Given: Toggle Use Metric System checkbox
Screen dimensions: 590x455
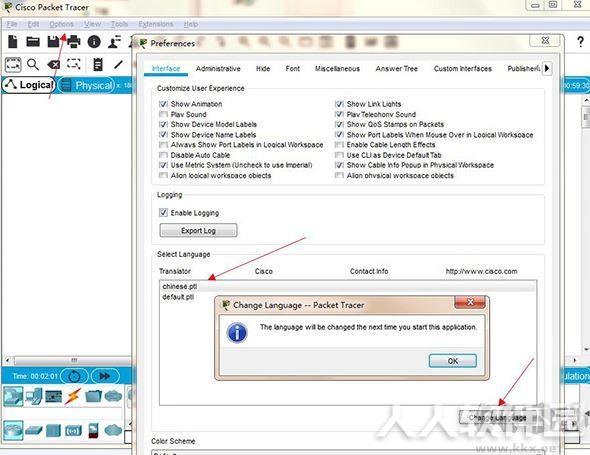Looking at the screenshot, I should (x=163, y=165).
